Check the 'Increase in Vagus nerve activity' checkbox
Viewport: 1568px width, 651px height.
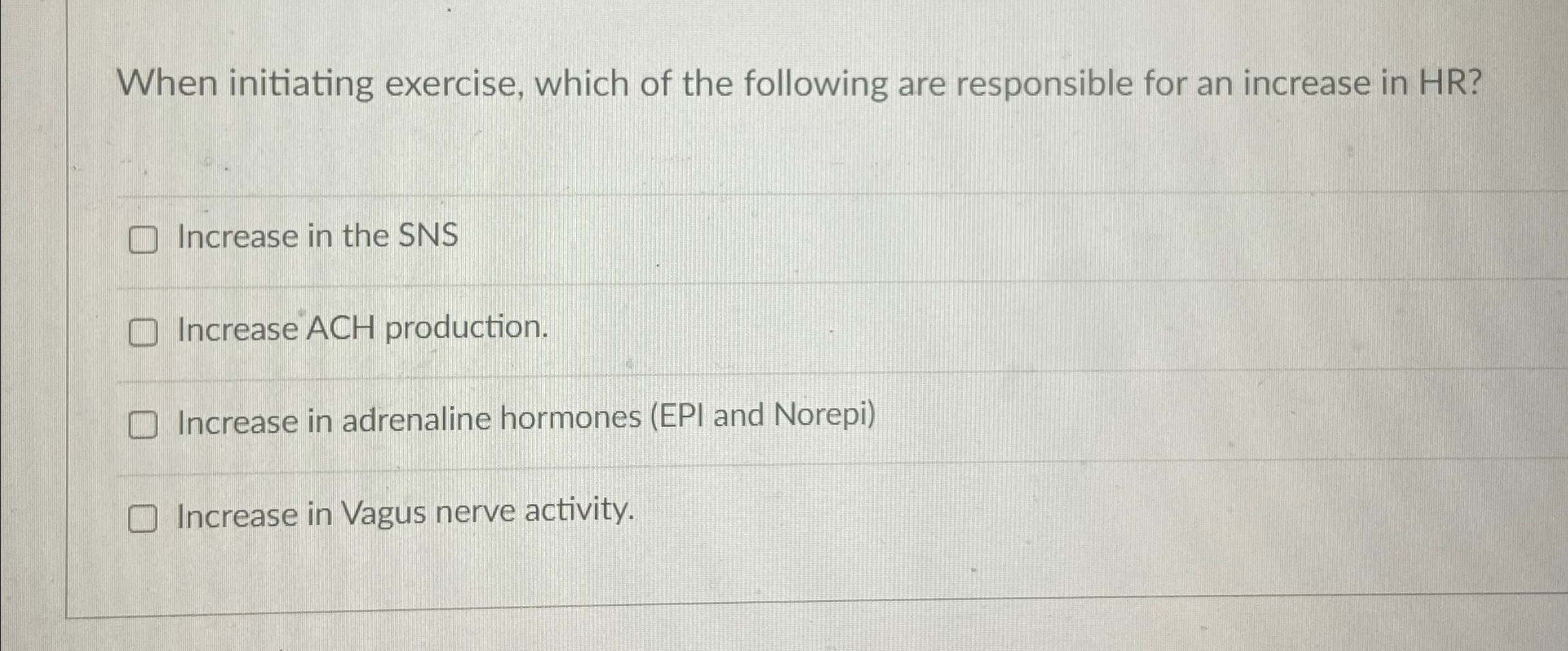tap(143, 516)
